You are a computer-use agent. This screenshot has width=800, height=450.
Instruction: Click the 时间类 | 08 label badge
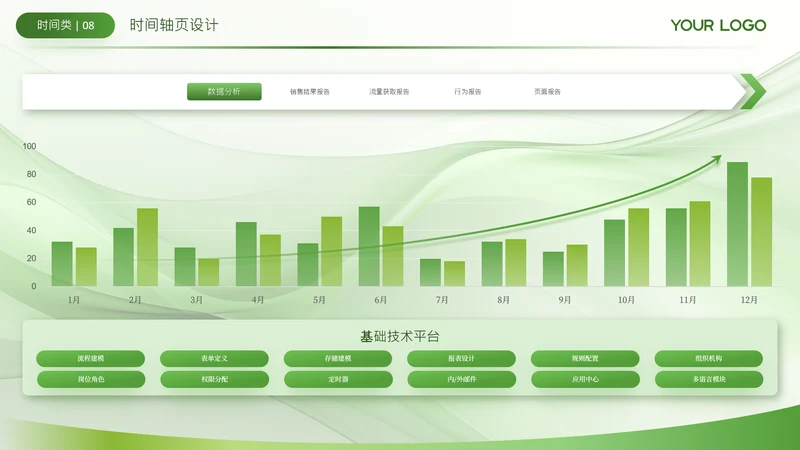coord(65,26)
